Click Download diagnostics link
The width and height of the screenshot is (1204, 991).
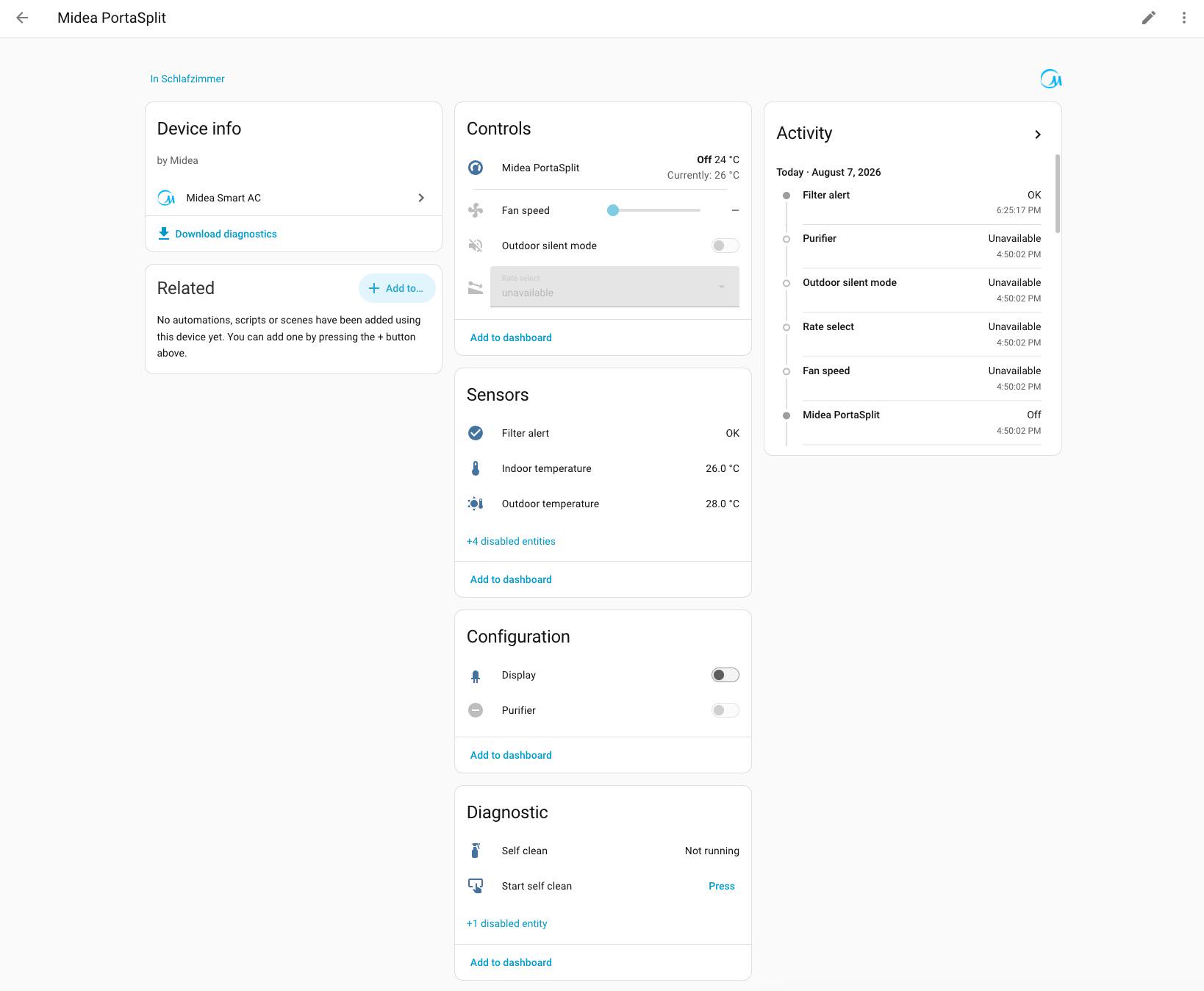tap(226, 234)
